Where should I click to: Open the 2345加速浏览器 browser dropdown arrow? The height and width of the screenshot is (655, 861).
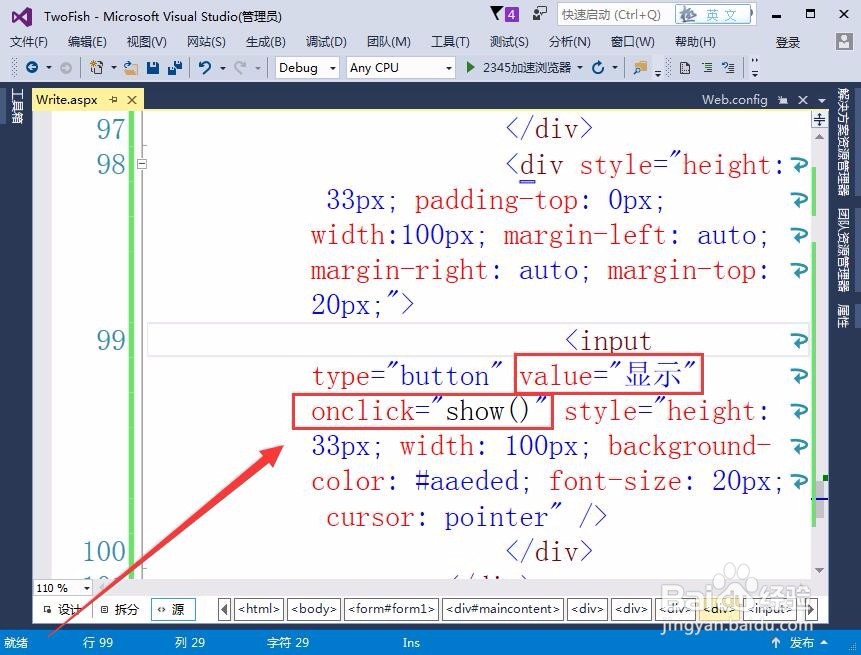[580, 68]
